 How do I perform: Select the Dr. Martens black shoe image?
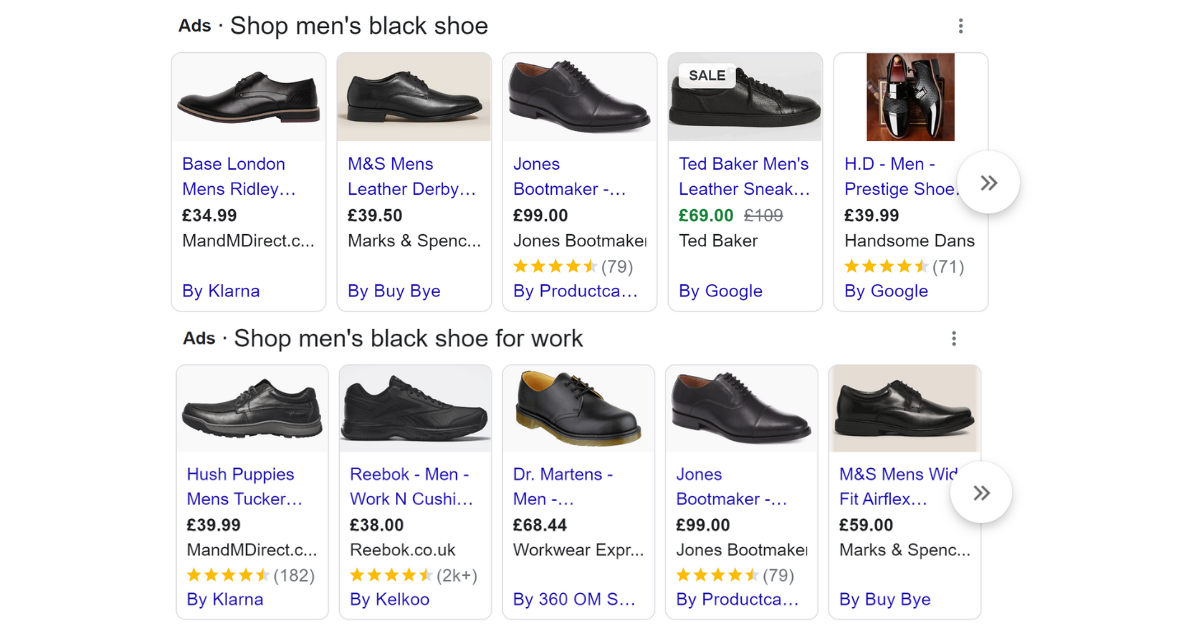tap(578, 408)
